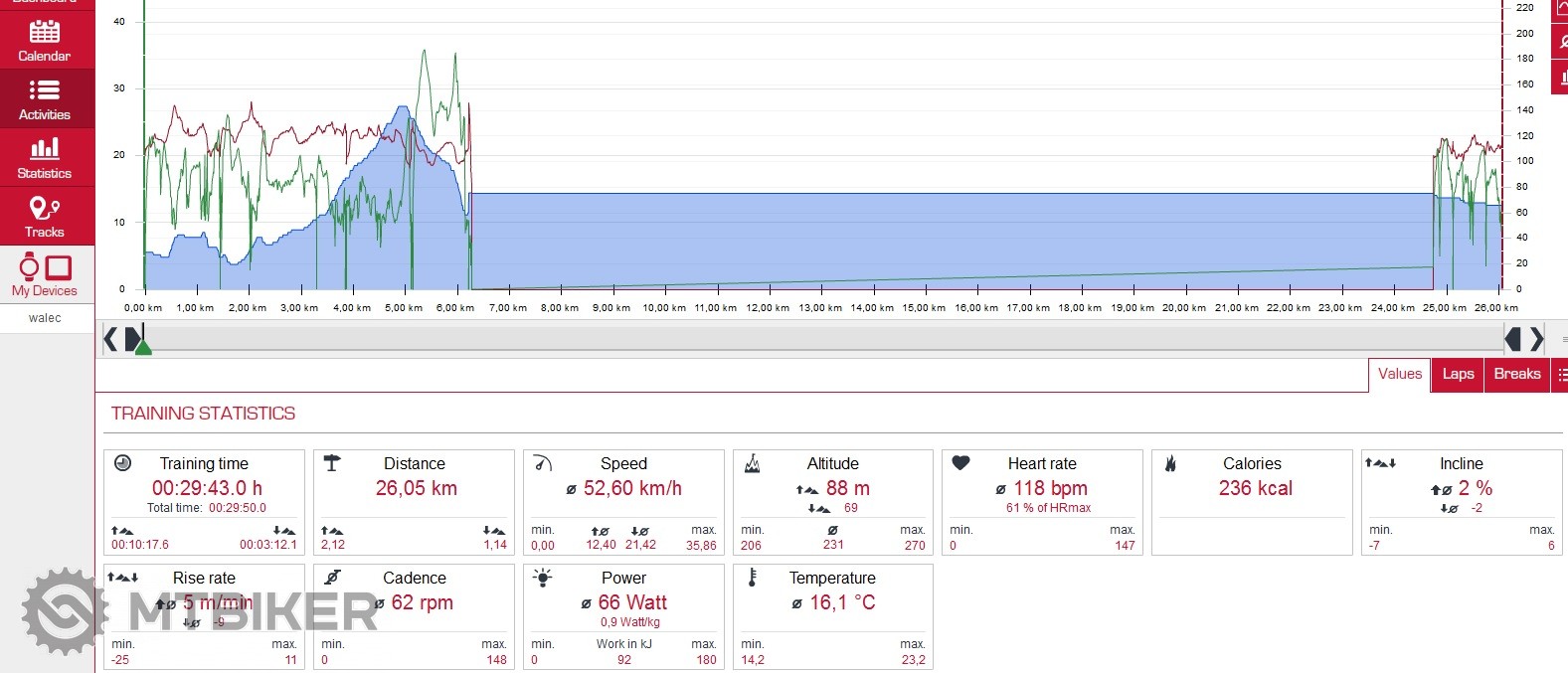Select the Speed statistics card
The image size is (1568, 673).
click(622, 502)
